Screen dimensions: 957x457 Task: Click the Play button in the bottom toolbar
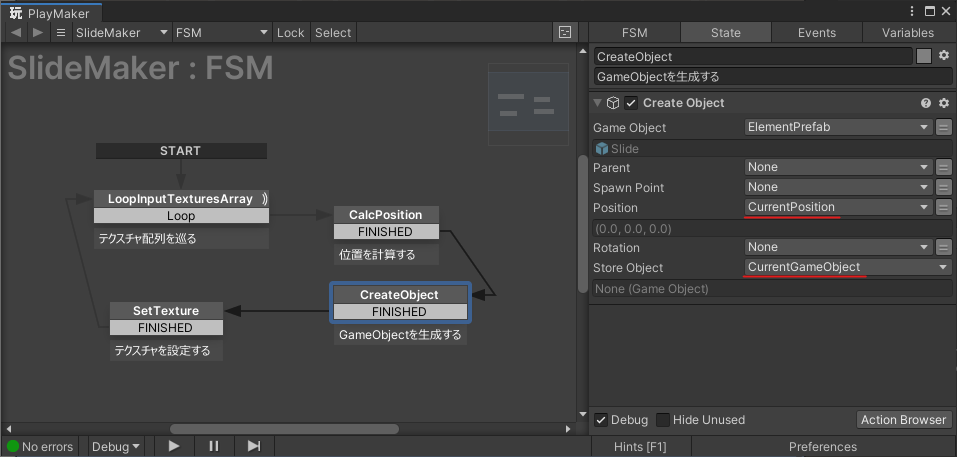tap(174, 446)
